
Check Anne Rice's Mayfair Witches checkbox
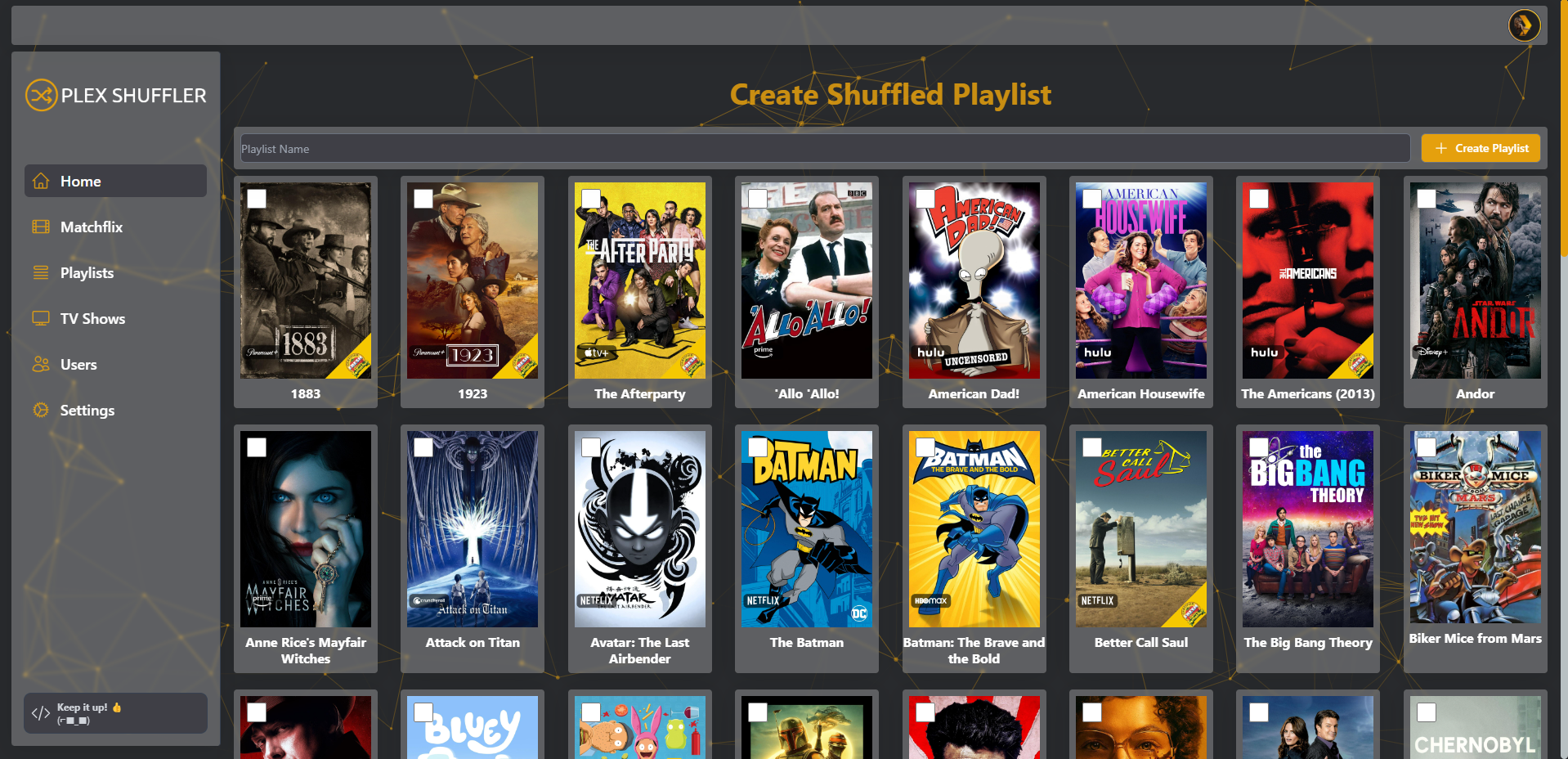(257, 447)
